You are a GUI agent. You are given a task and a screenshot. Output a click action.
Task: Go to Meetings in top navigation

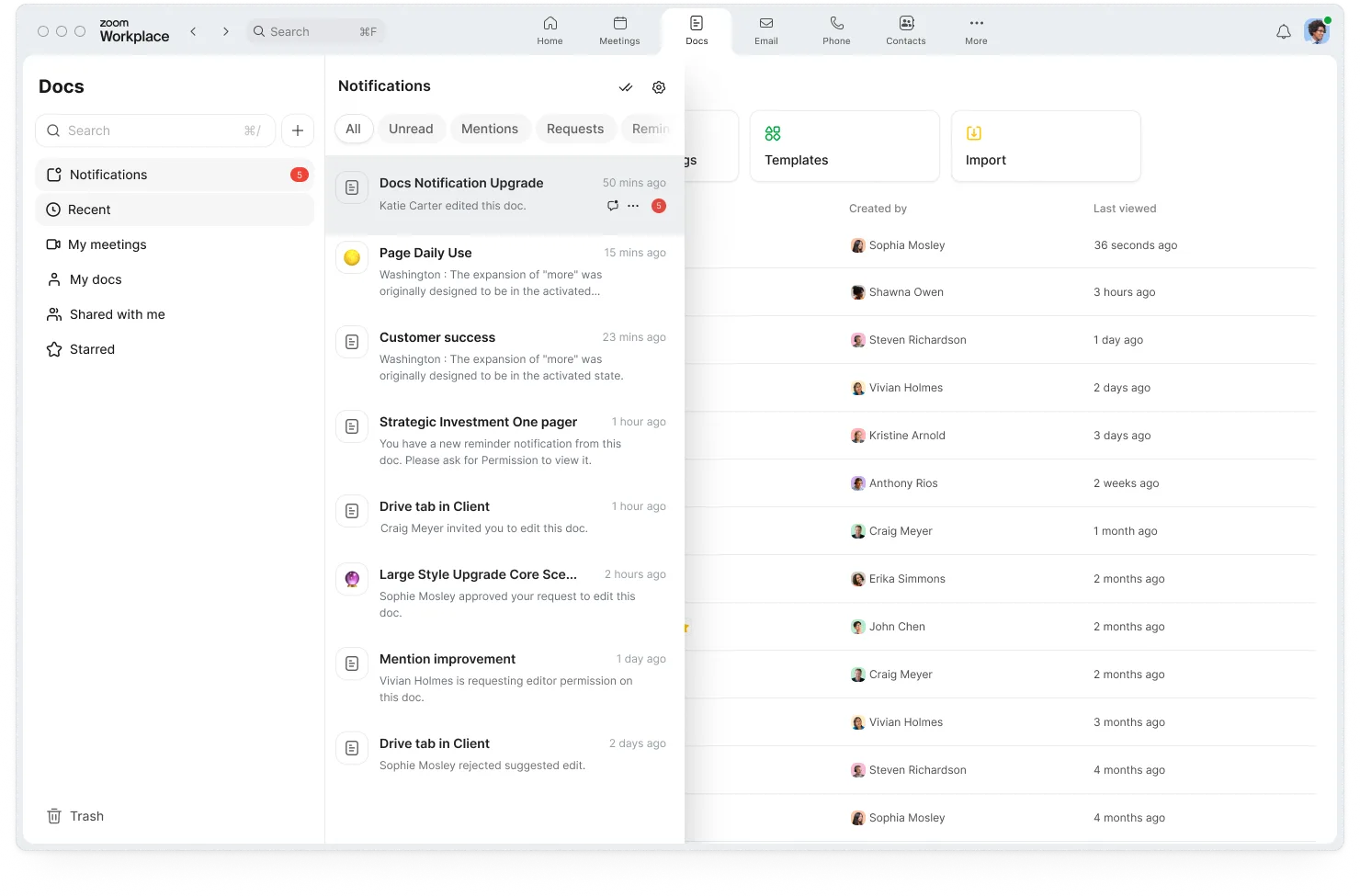pyautogui.click(x=619, y=30)
